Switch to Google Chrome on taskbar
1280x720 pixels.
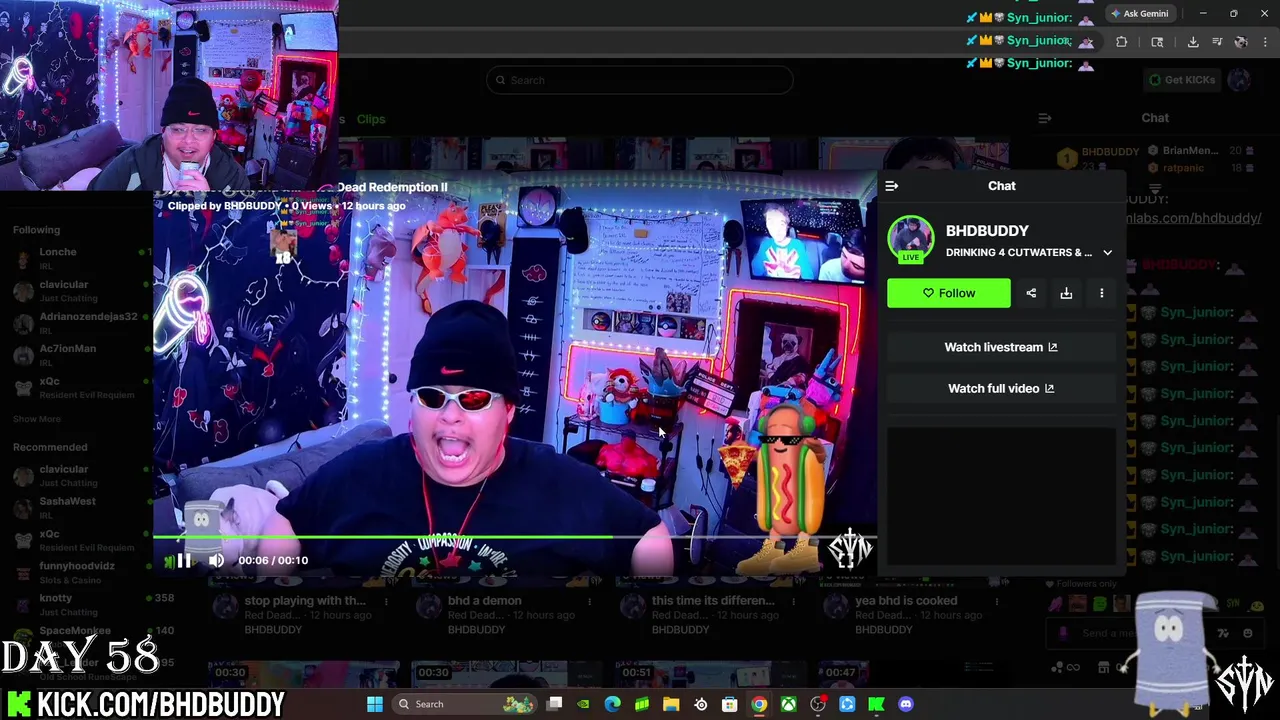click(x=759, y=704)
